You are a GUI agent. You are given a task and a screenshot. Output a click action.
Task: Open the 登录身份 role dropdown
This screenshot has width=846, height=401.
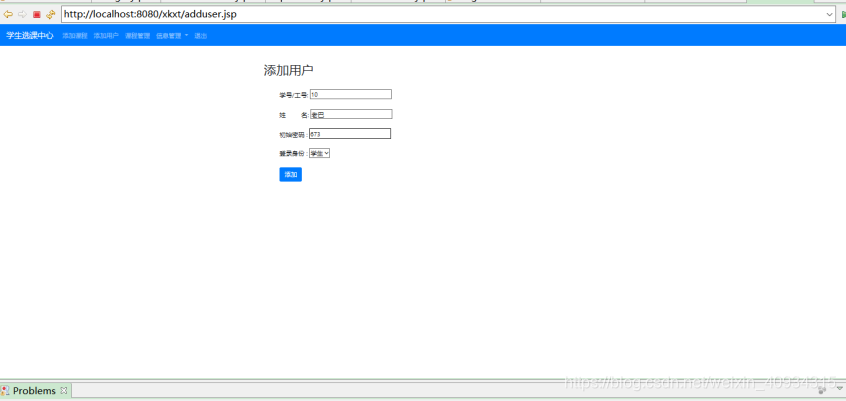(319, 153)
